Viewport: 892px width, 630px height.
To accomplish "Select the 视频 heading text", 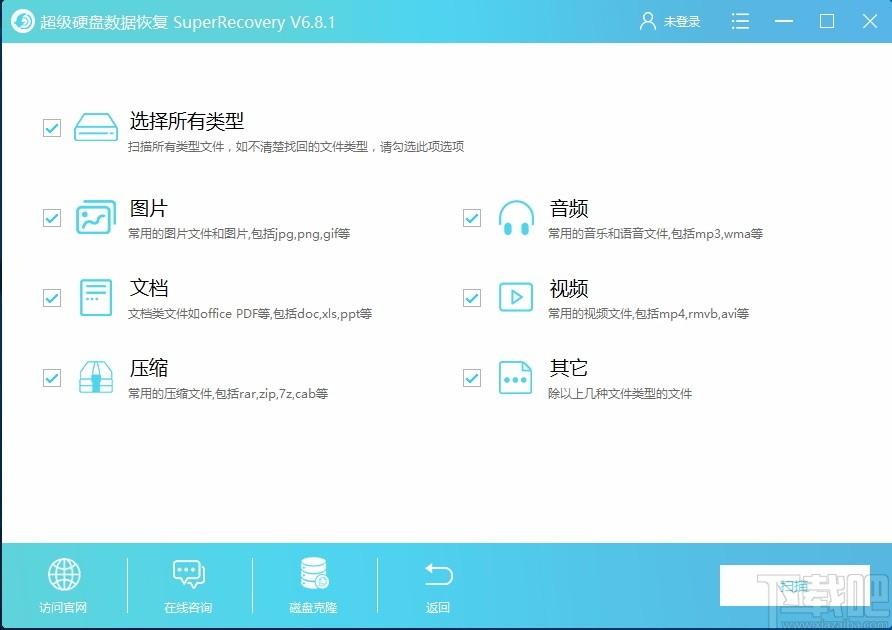I will 568,289.
